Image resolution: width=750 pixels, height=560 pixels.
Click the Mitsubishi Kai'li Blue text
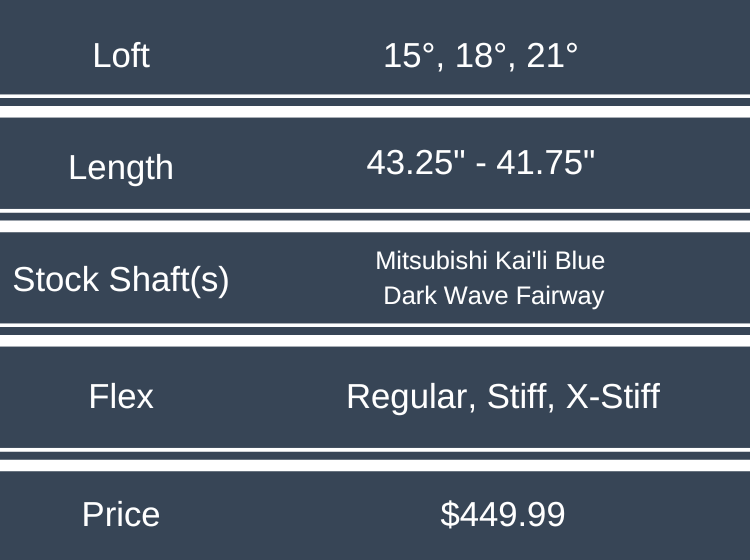click(490, 261)
